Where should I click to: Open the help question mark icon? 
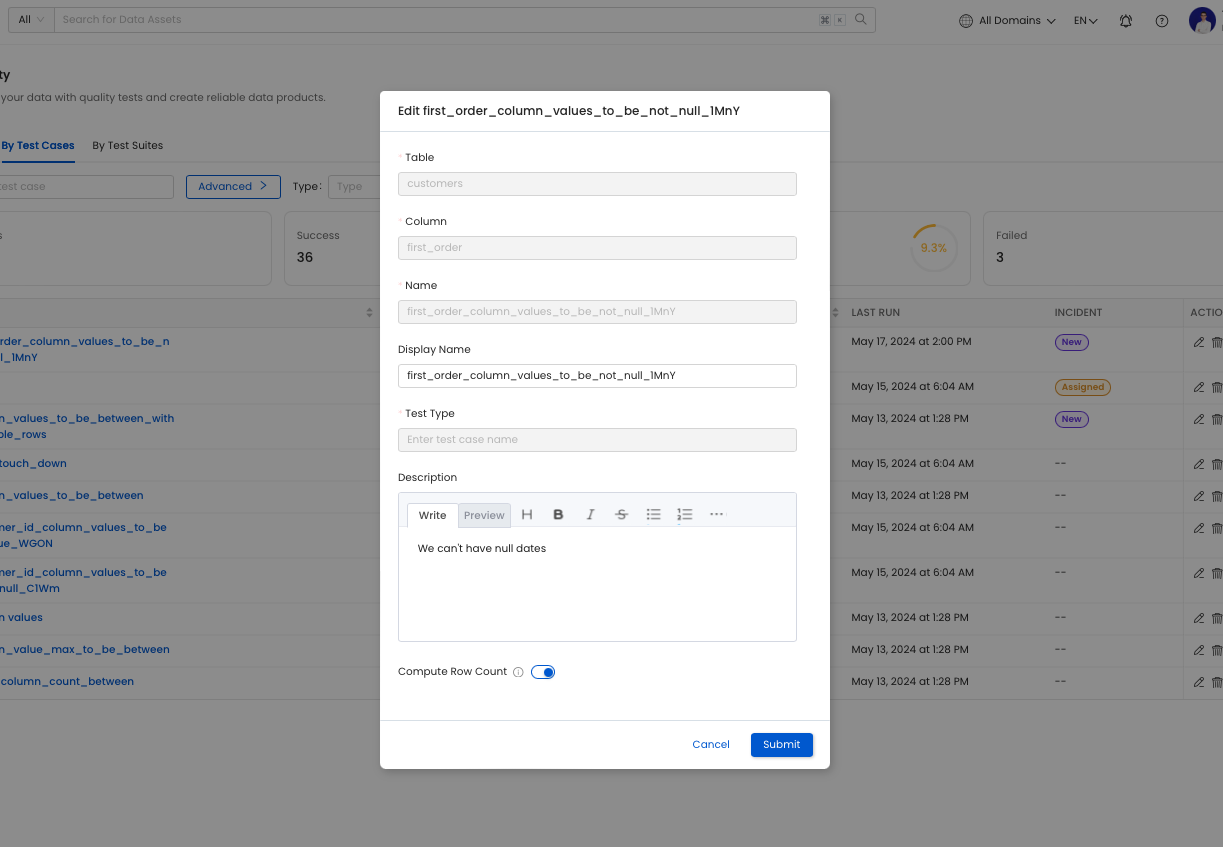point(1161,21)
